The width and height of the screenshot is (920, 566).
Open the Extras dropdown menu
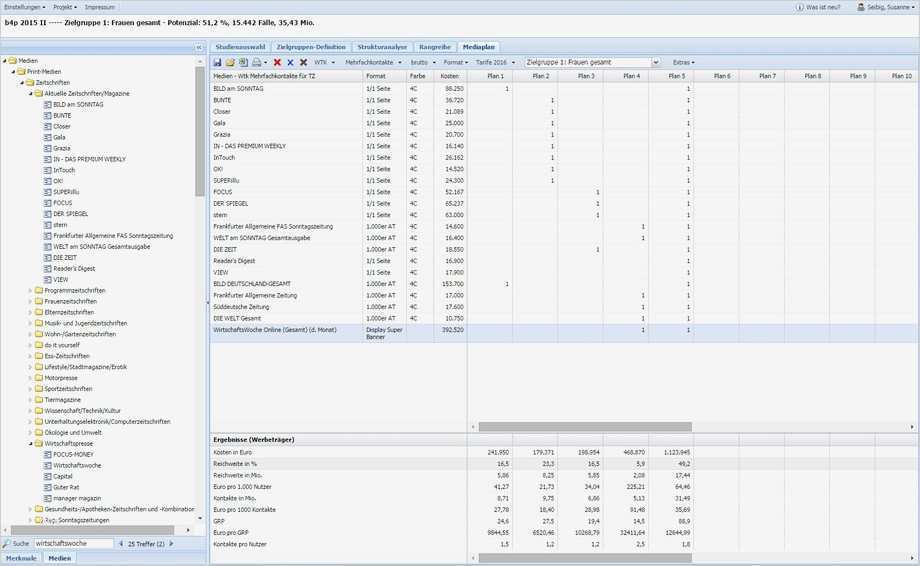pyautogui.click(x=683, y=62)
